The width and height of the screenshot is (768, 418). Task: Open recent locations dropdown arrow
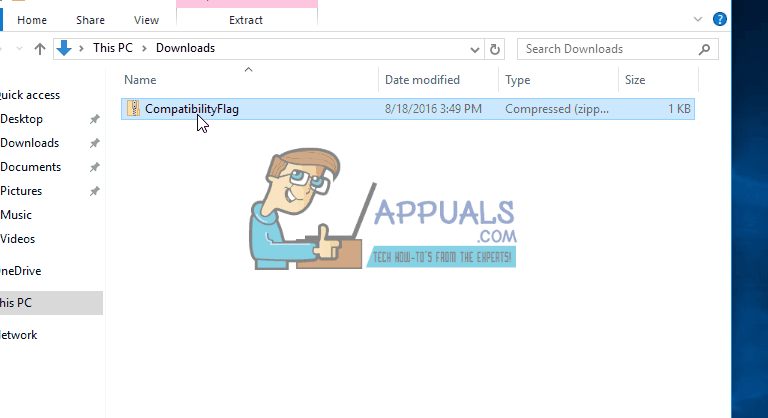coord(20,49)
